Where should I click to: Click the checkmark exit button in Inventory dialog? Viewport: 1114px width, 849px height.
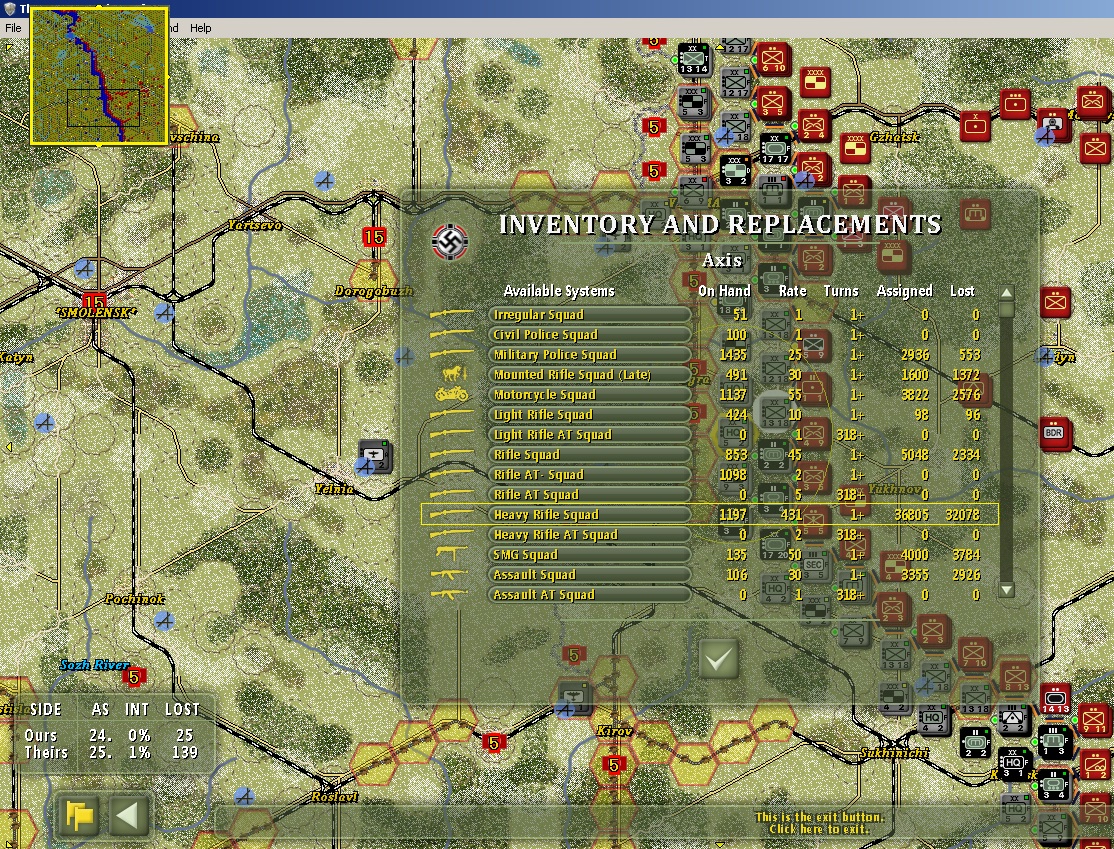(x=718, y=658)
